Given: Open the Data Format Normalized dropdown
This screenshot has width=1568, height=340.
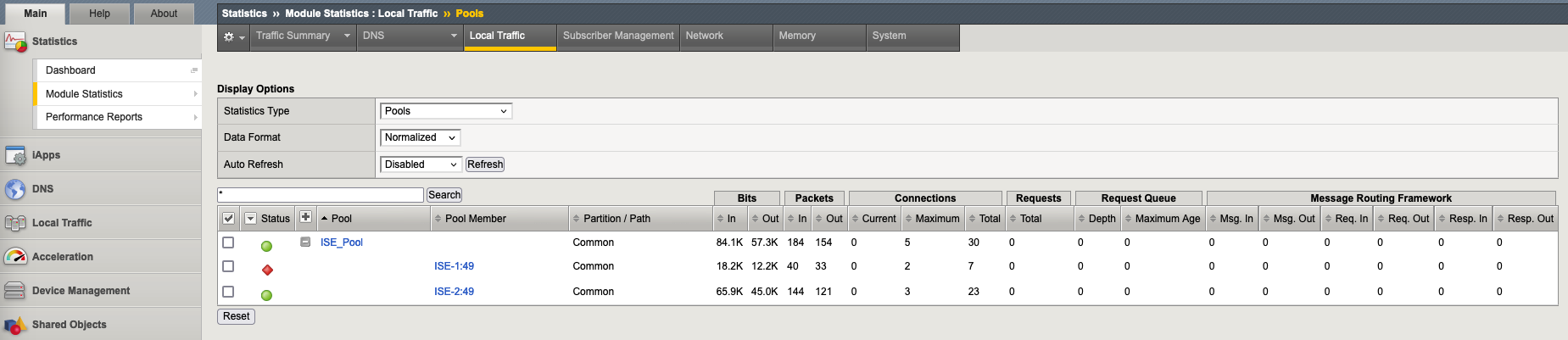Looking at the screenshot, I should (420, 137).
